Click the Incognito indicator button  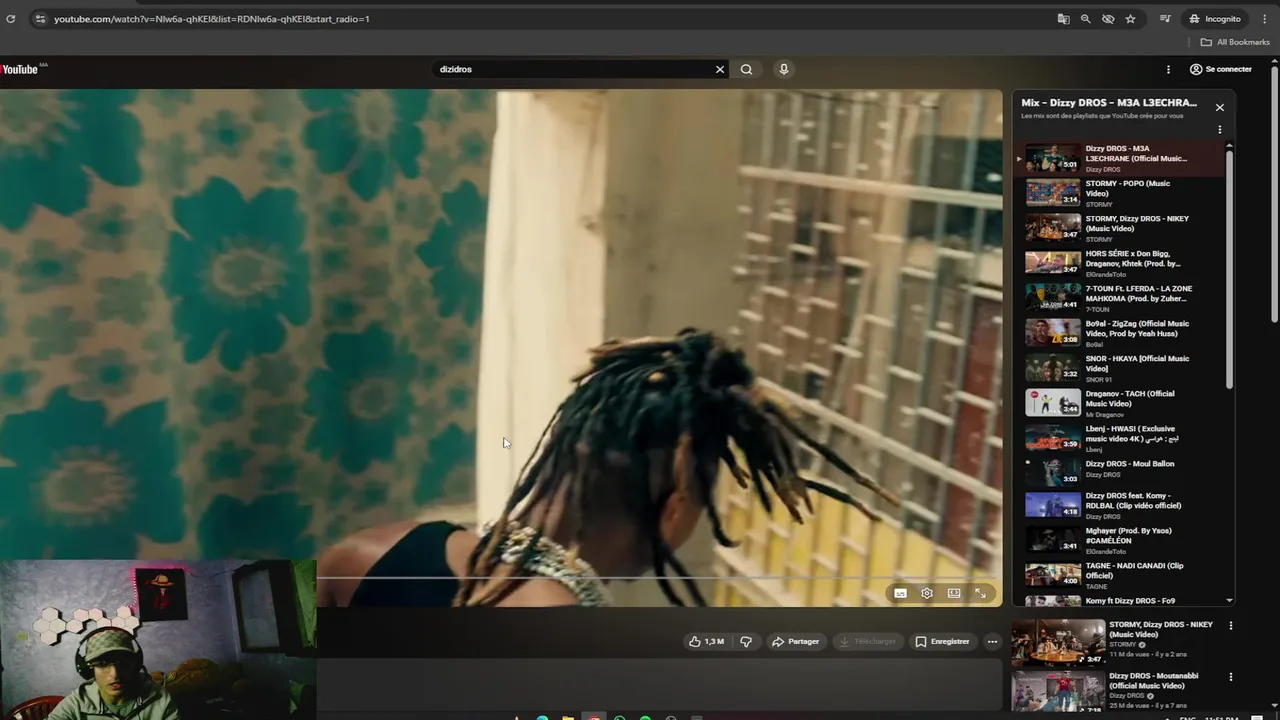point(1214,19)
